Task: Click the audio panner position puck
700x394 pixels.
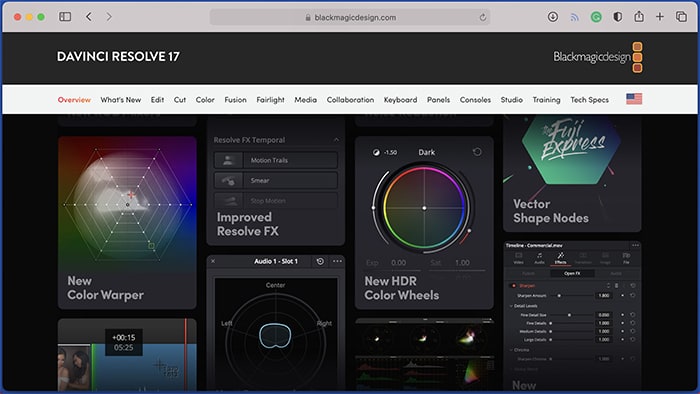Action: click(275, 336)
